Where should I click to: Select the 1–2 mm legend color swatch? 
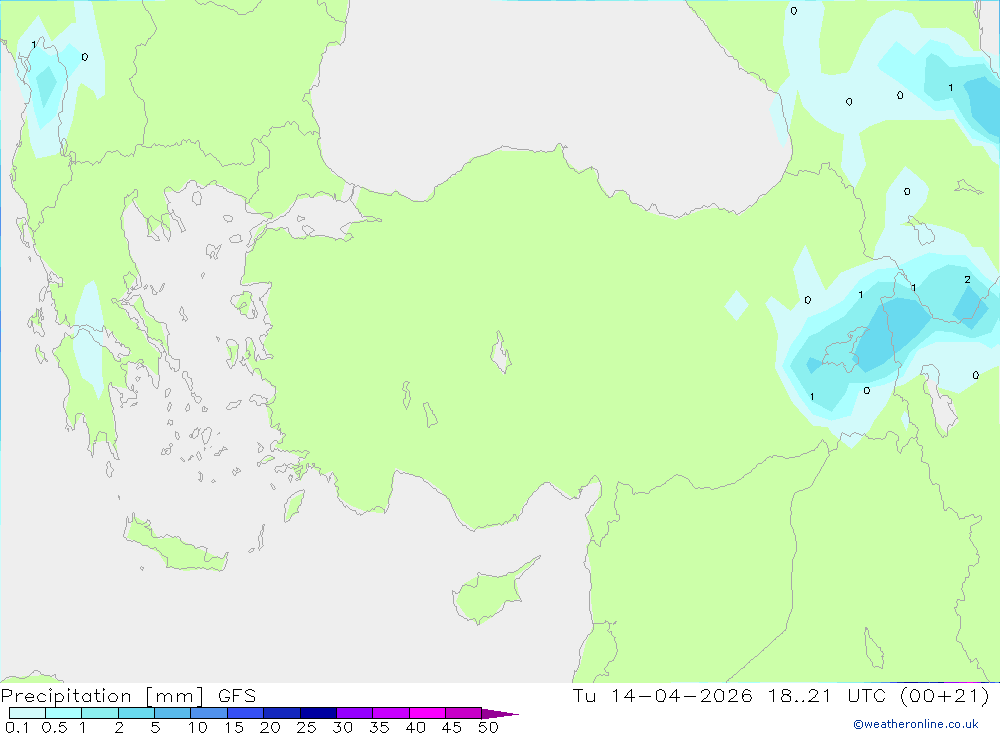100,713
